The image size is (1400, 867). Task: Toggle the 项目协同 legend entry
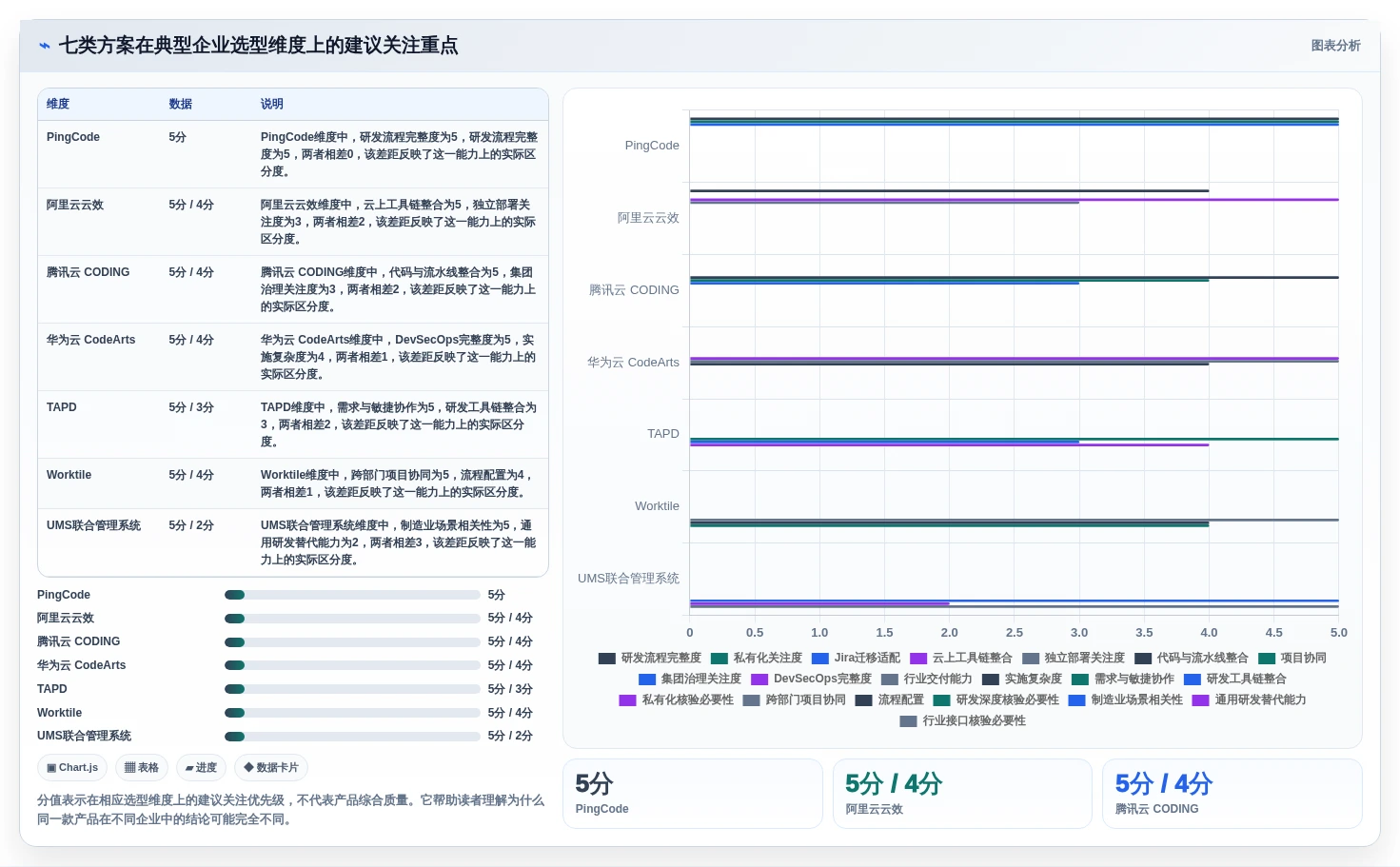(1292, 658)
